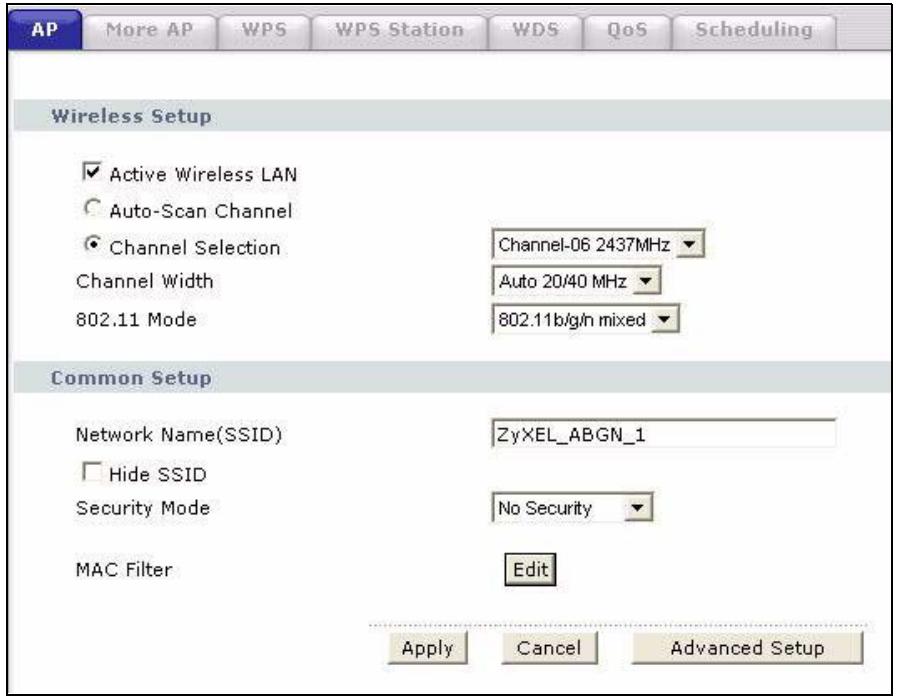Viewport: 898px width, 698px height.
Task: Click the Wireless Setup section heading
Action: [x=131, y=116]
